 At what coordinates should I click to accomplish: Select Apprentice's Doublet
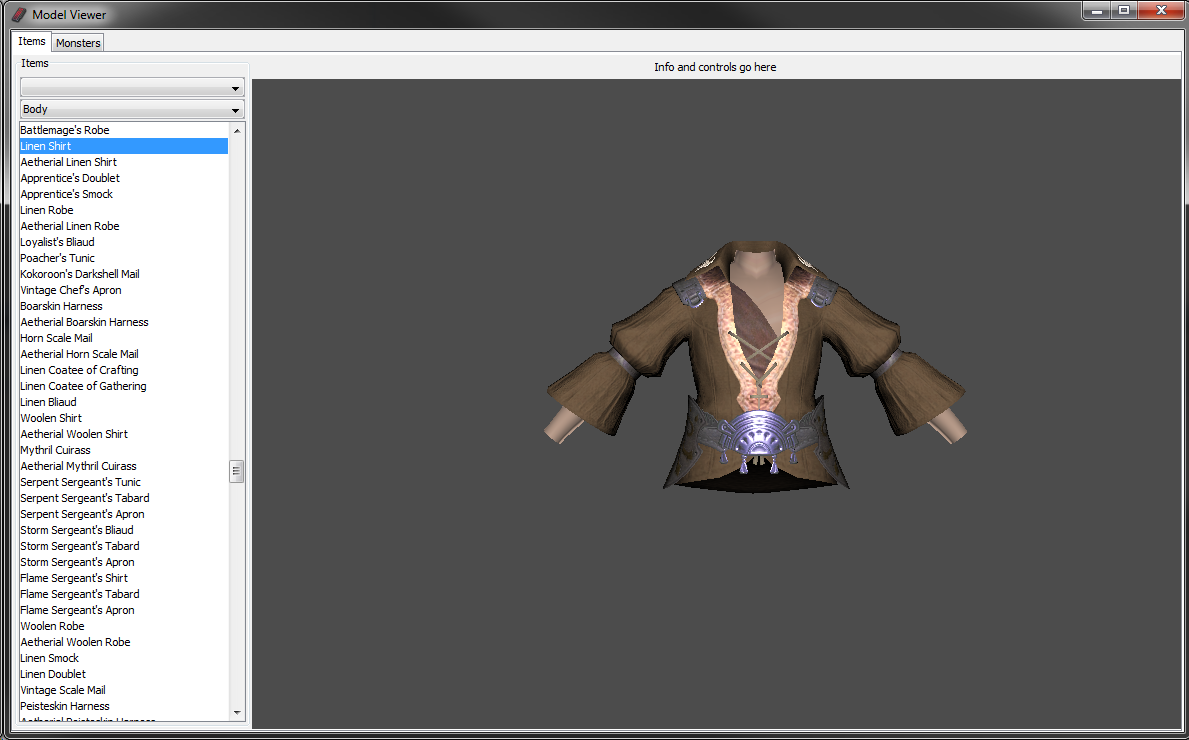click(124, 178)
